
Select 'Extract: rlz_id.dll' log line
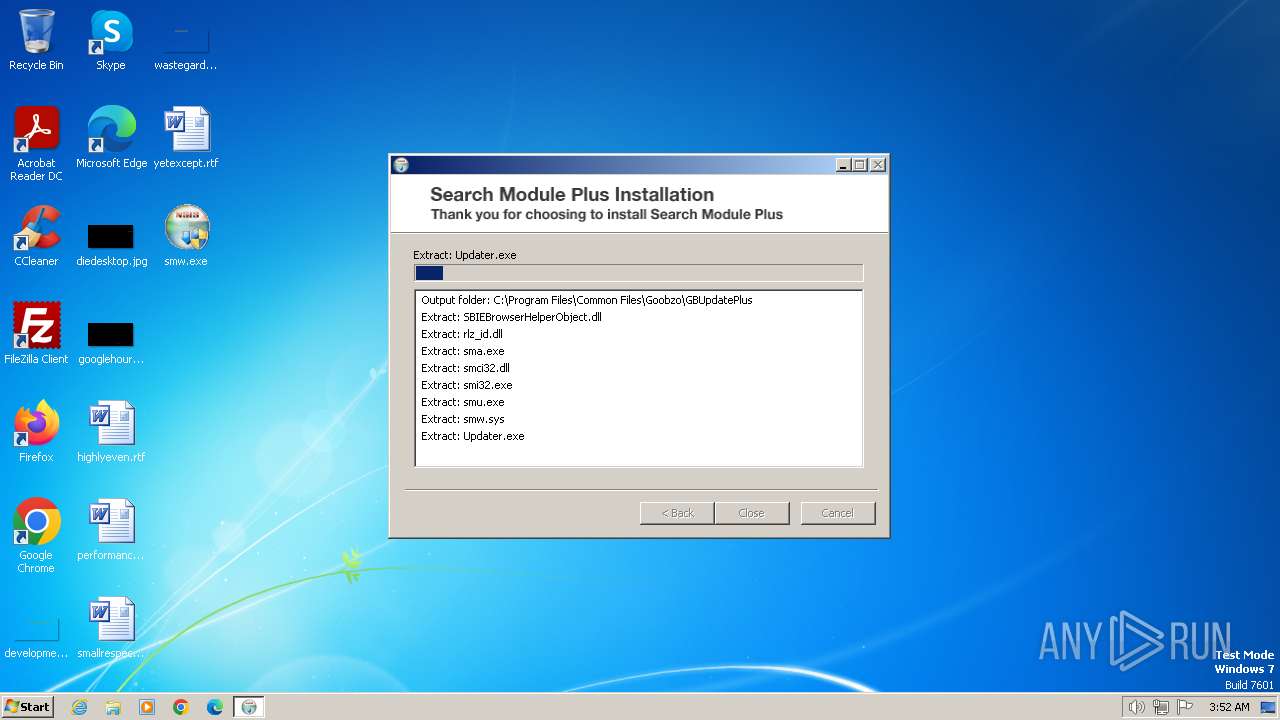[x=462, y=334]
